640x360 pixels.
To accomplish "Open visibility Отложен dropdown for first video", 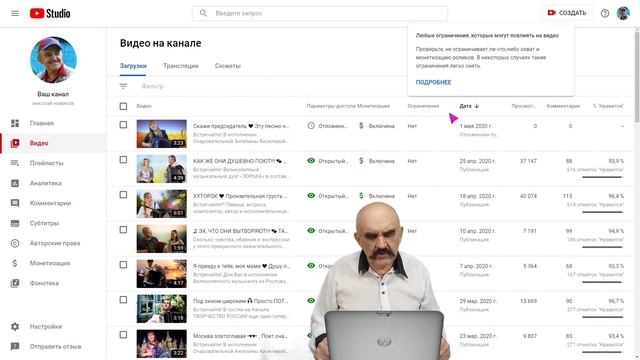I will click(333, 126).
